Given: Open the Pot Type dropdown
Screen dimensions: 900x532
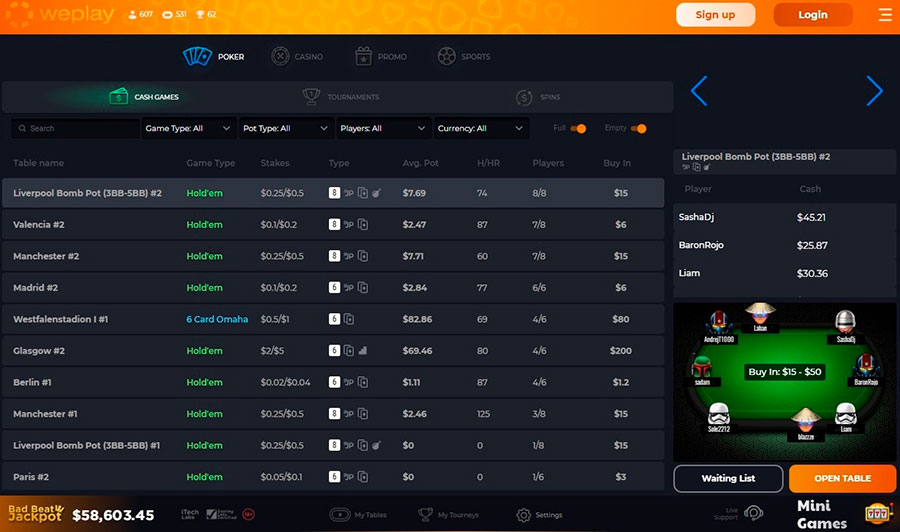Looking at the screenshot, I should [285, 129].
